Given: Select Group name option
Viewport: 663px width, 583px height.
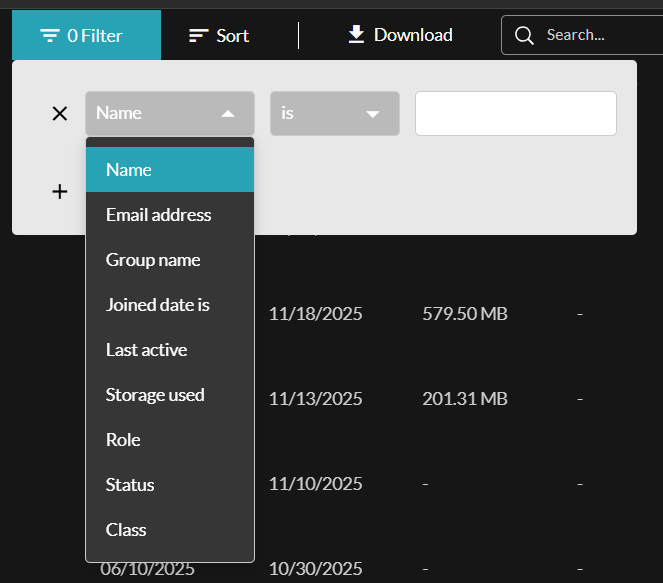Looking at the screenshot, I should click(170, 260).
